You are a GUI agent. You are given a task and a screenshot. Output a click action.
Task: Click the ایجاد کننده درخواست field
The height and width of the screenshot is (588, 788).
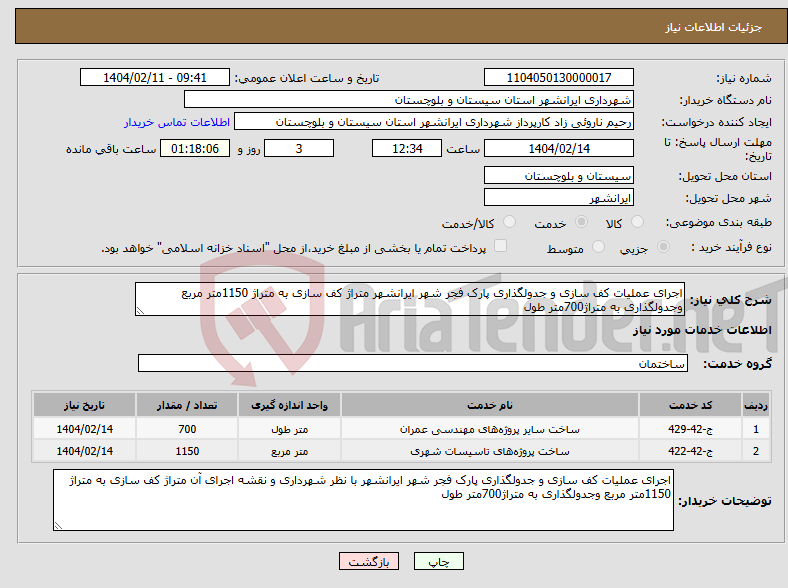click(x=434, y=122)
